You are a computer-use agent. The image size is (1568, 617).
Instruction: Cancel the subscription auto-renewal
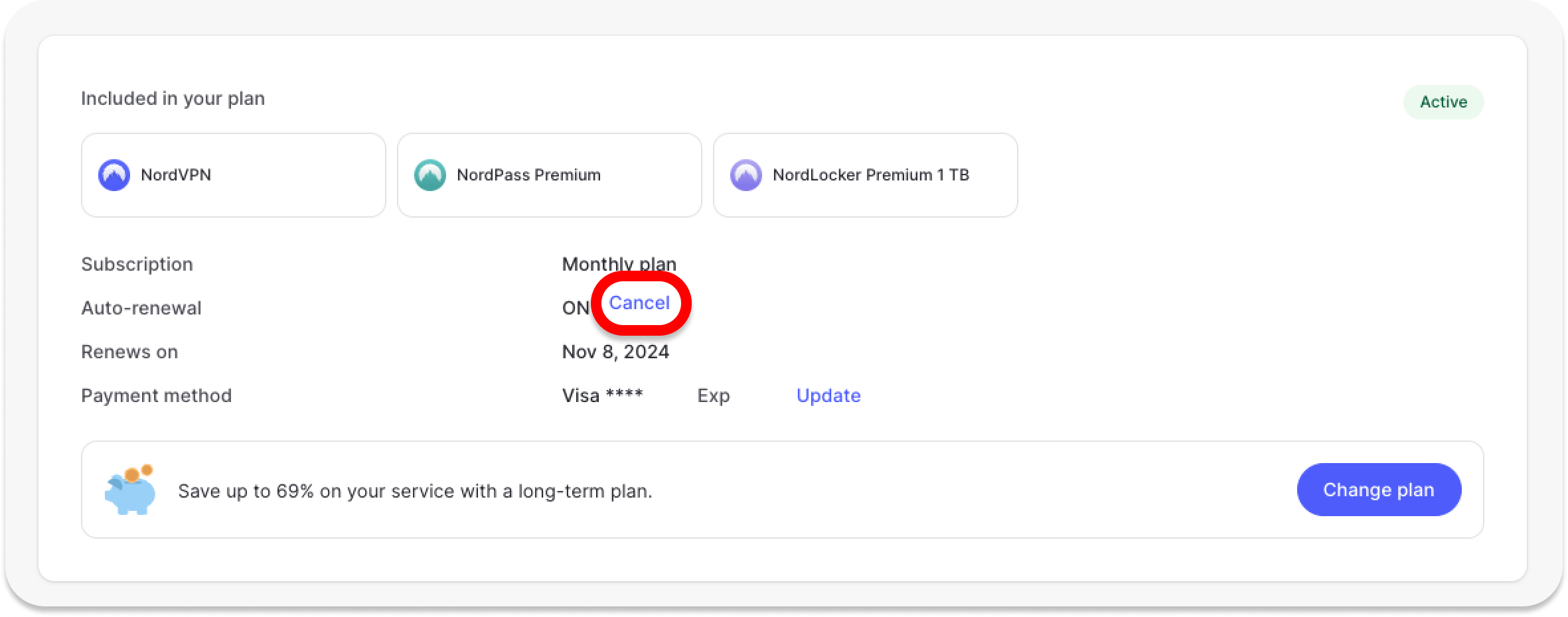[x=639, y=303]
